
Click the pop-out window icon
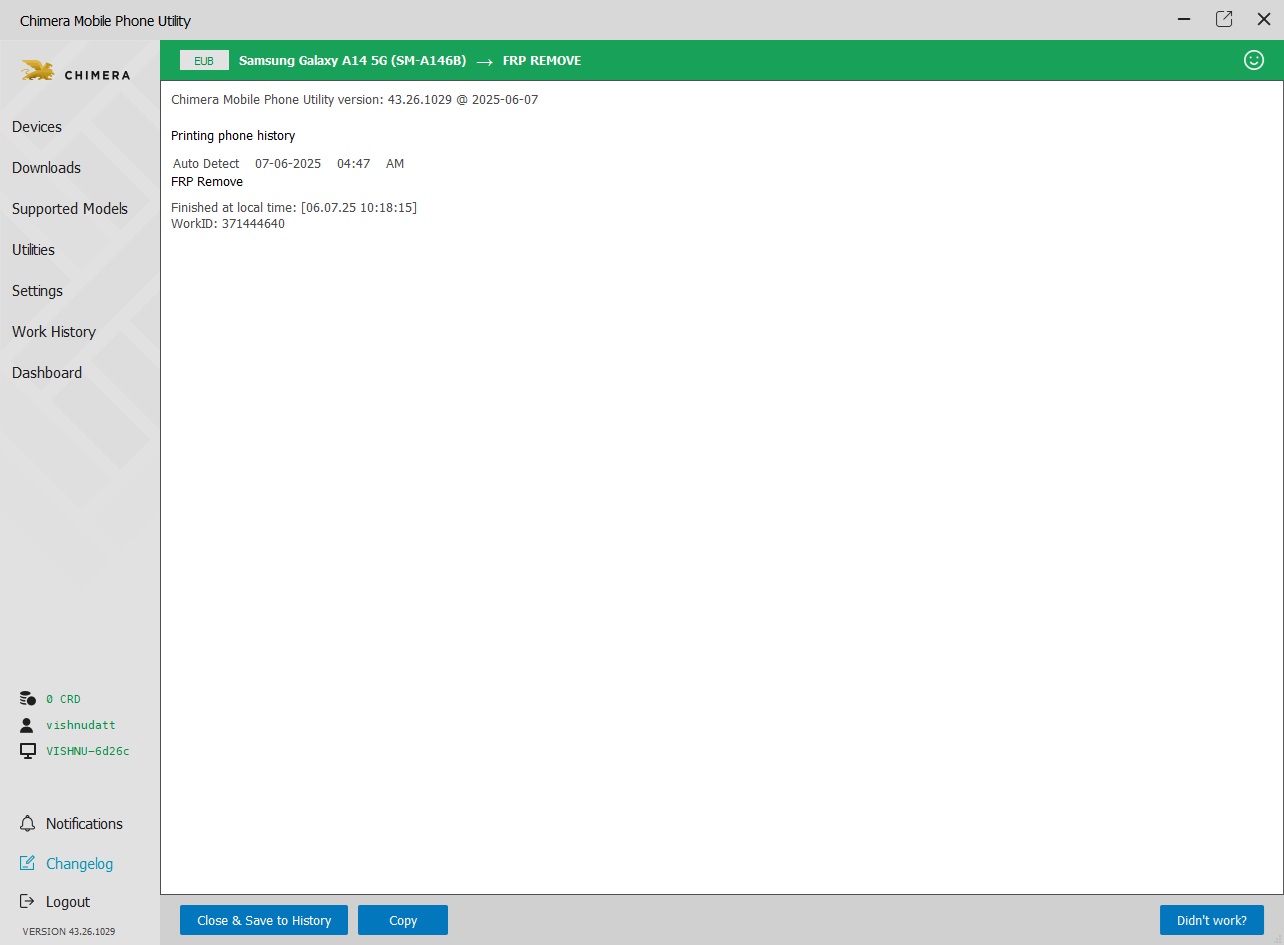1224,19
